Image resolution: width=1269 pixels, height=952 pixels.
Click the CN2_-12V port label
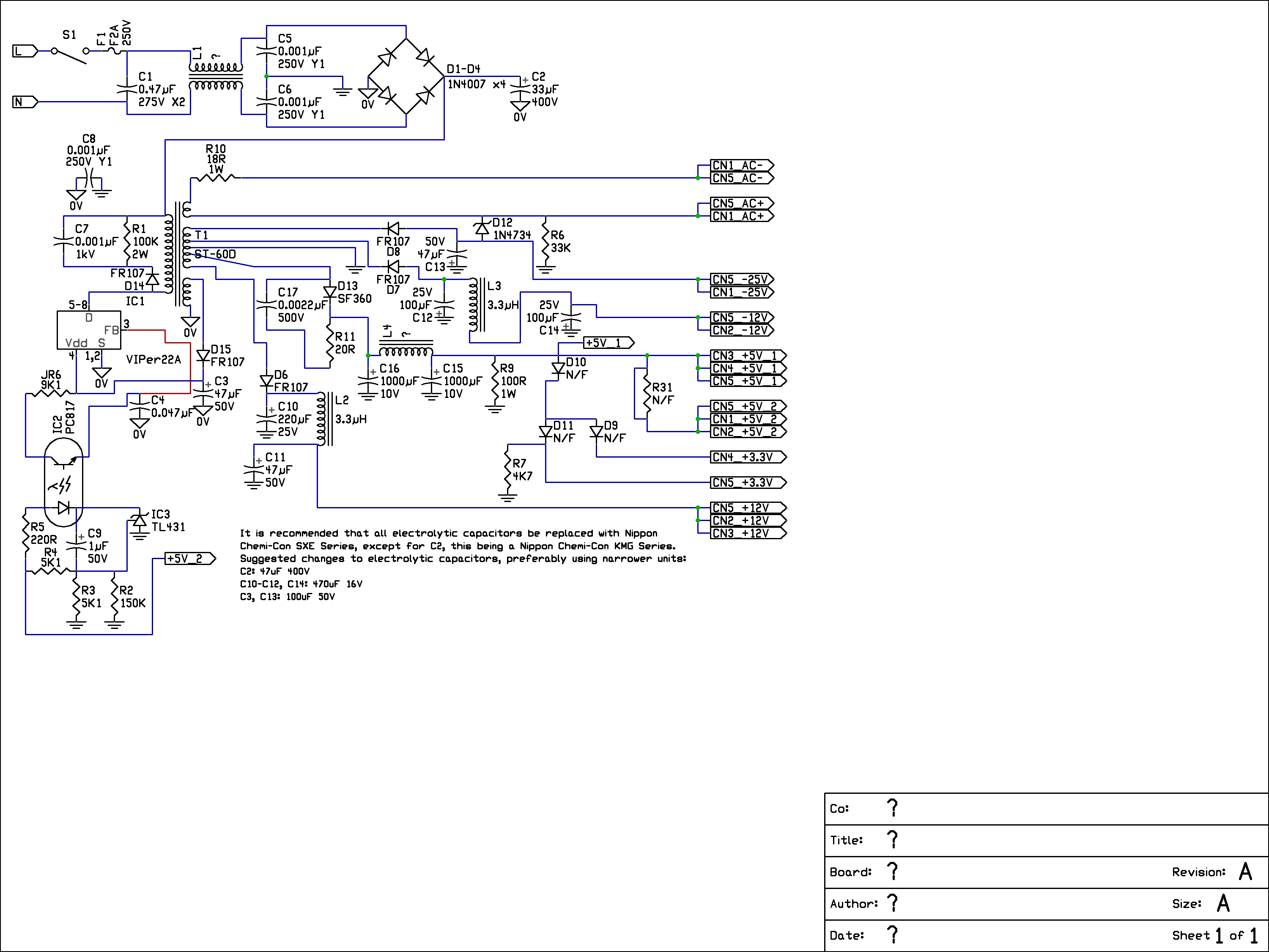743,331
